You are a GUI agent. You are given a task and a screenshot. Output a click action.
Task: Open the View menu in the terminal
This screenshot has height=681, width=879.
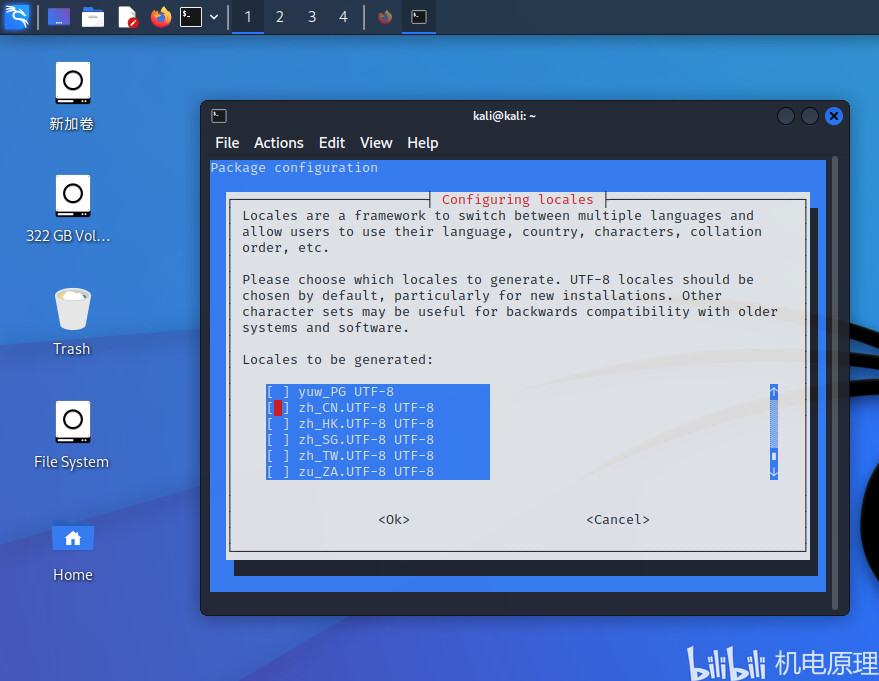click(376, 143)
